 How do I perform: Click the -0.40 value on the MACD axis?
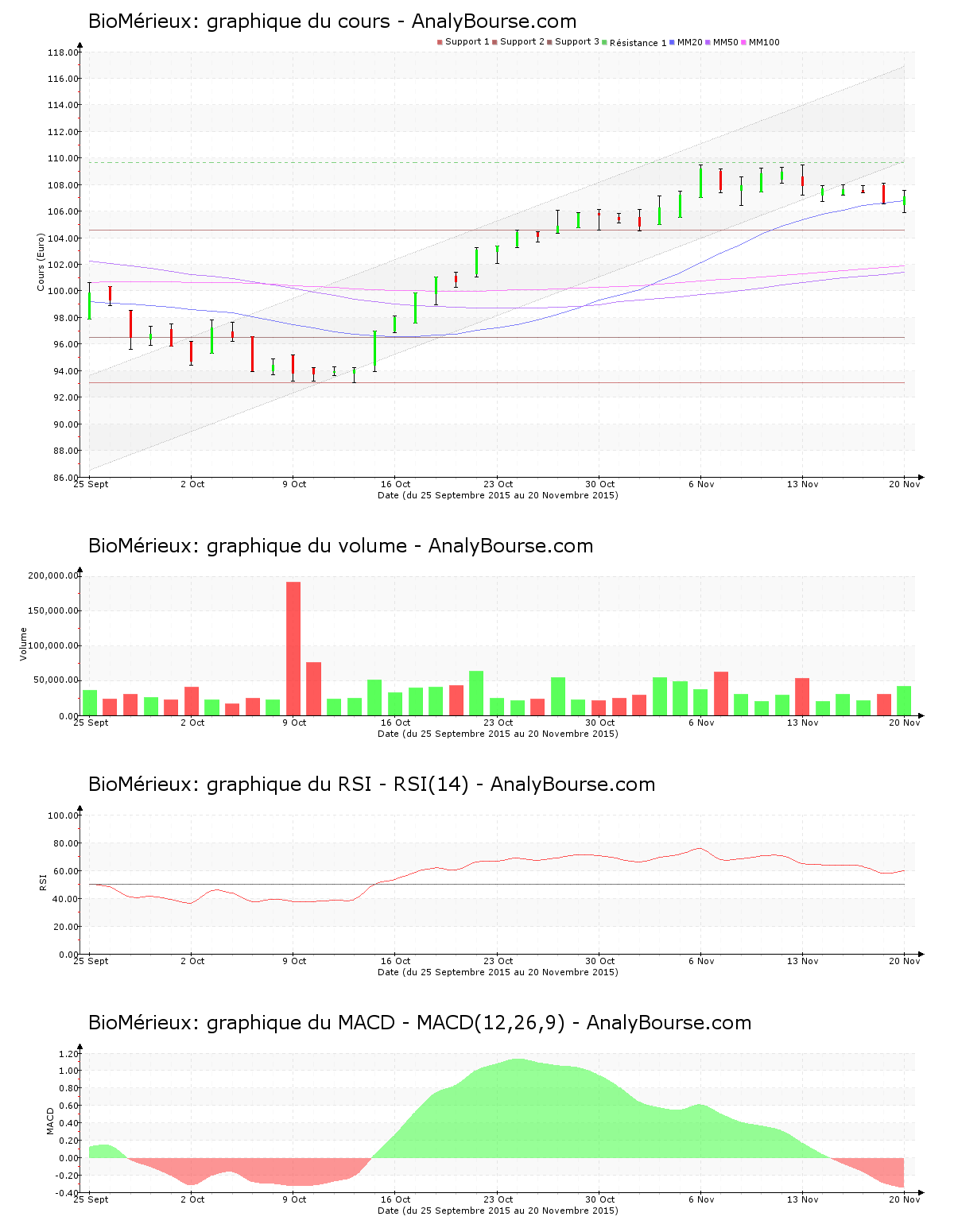67,1193
